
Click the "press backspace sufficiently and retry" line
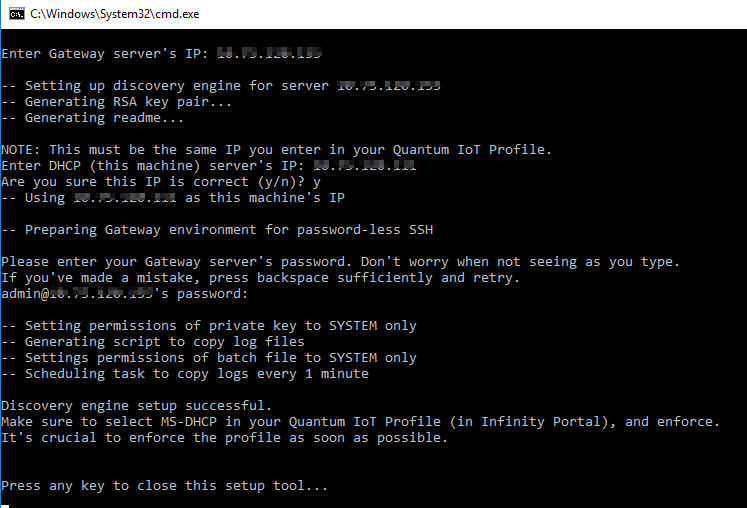(x=261, y=278)
